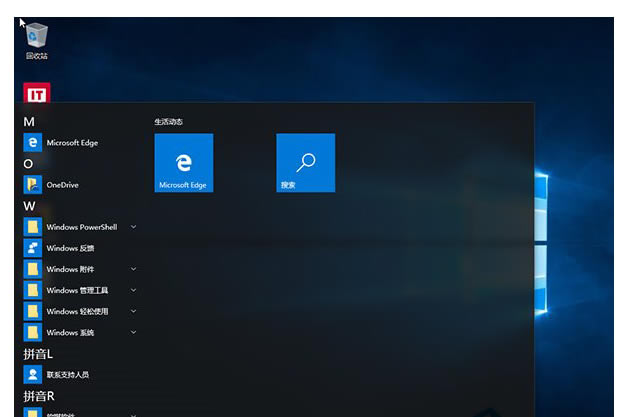Click the Windows 附件 folder icon
Viewport: 636px width, 417px height.
point(32,269)
